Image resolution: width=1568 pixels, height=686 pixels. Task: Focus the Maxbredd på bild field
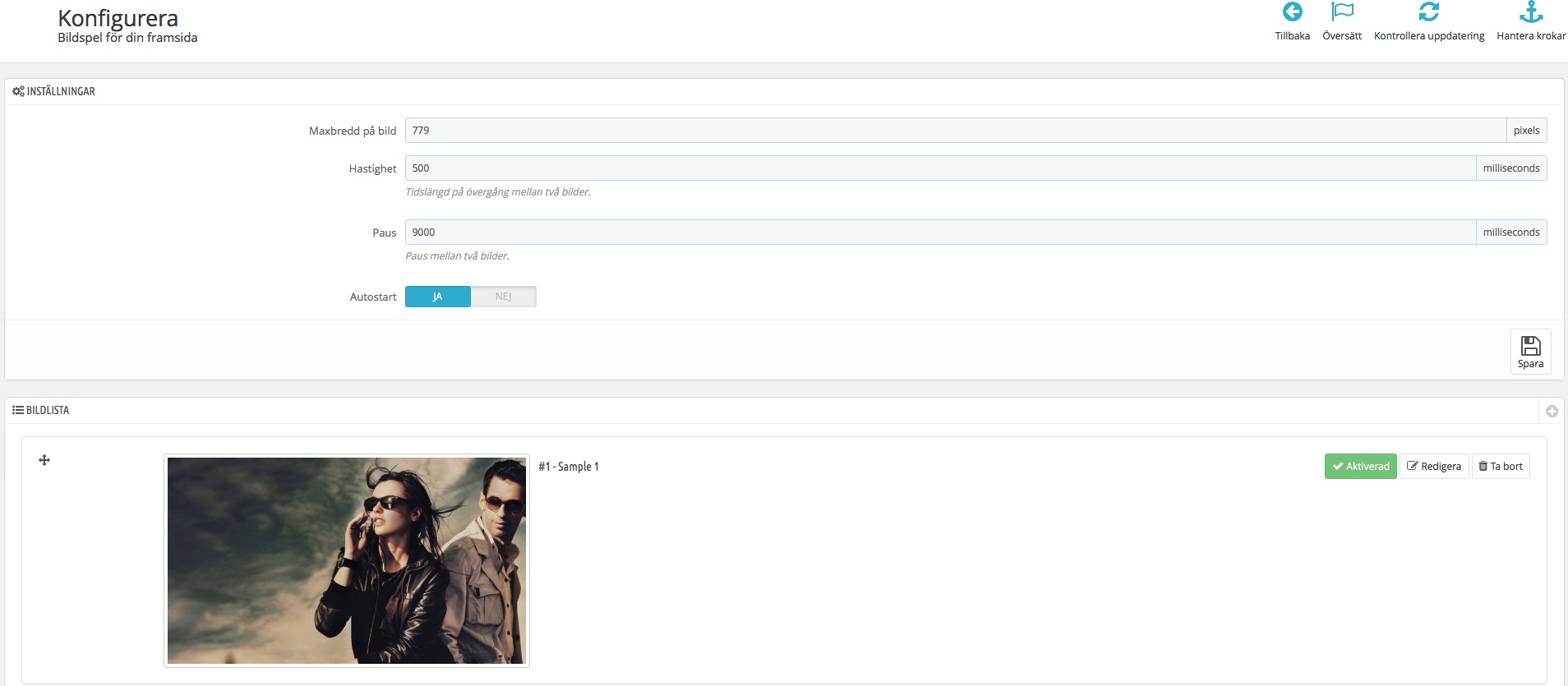(955, 130)
